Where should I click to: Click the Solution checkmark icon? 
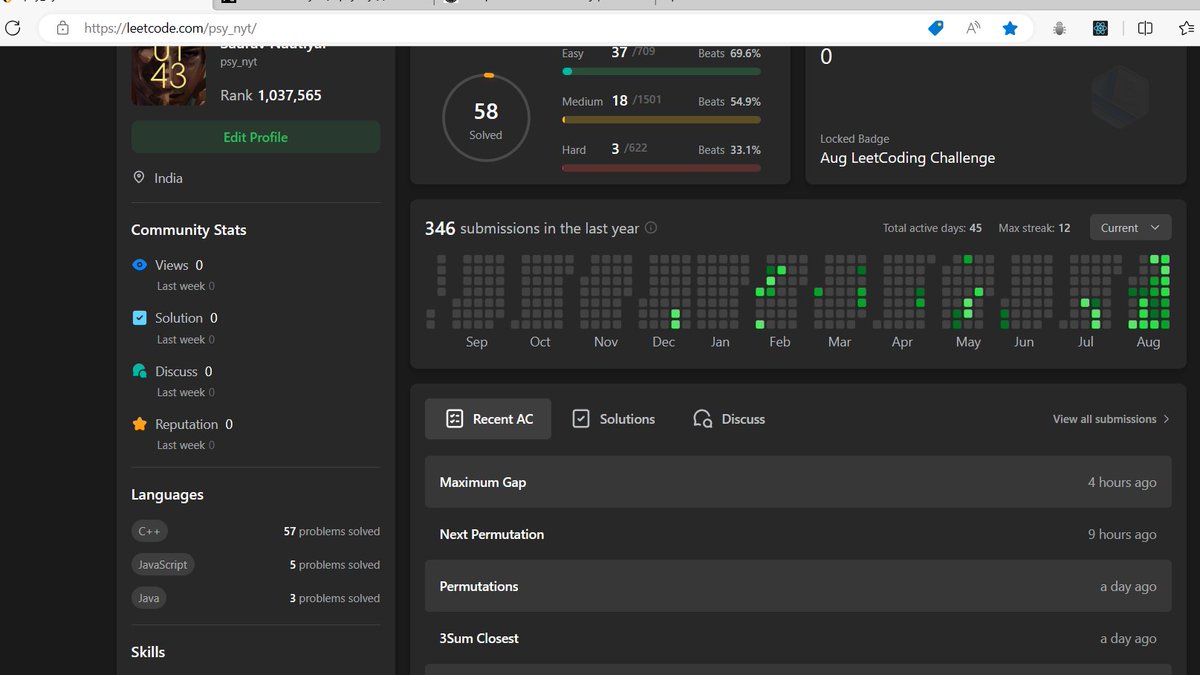click(x=140, y=318)
